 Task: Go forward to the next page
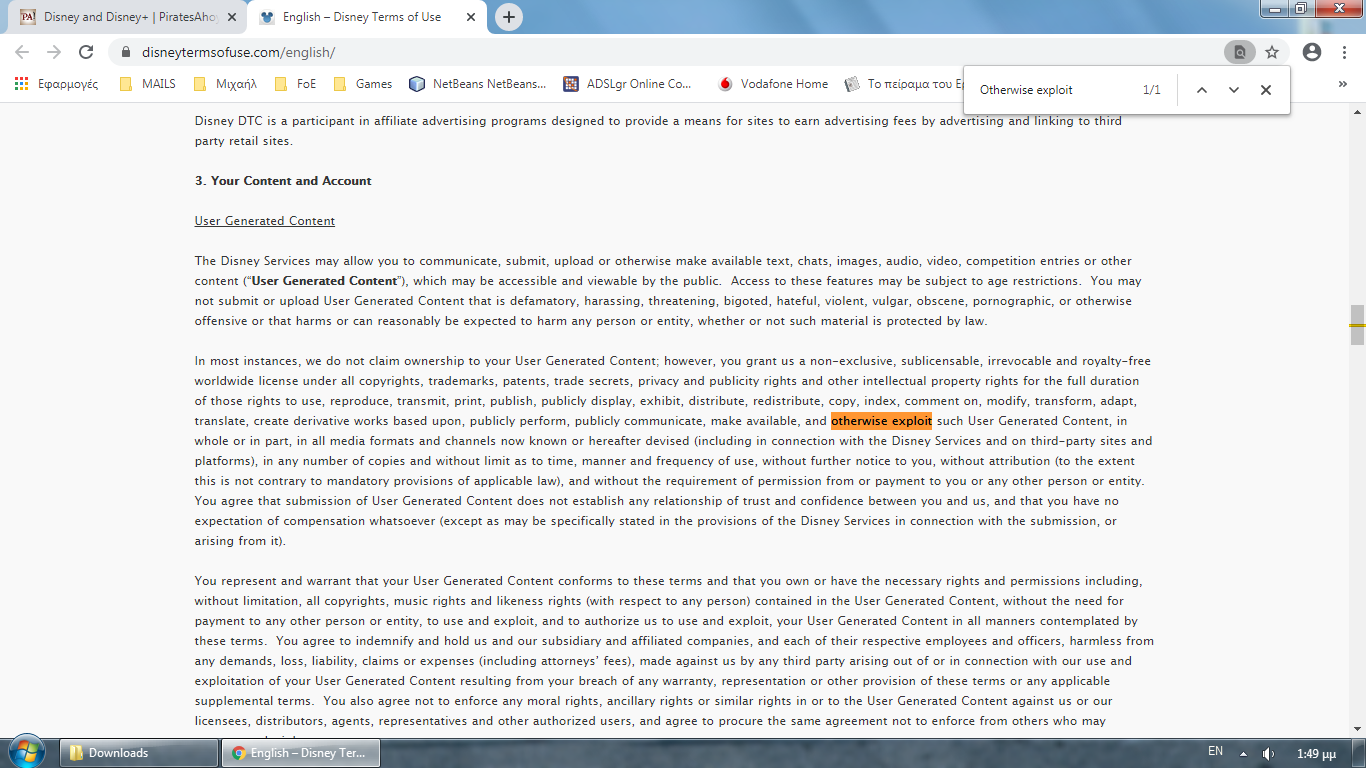54,52
